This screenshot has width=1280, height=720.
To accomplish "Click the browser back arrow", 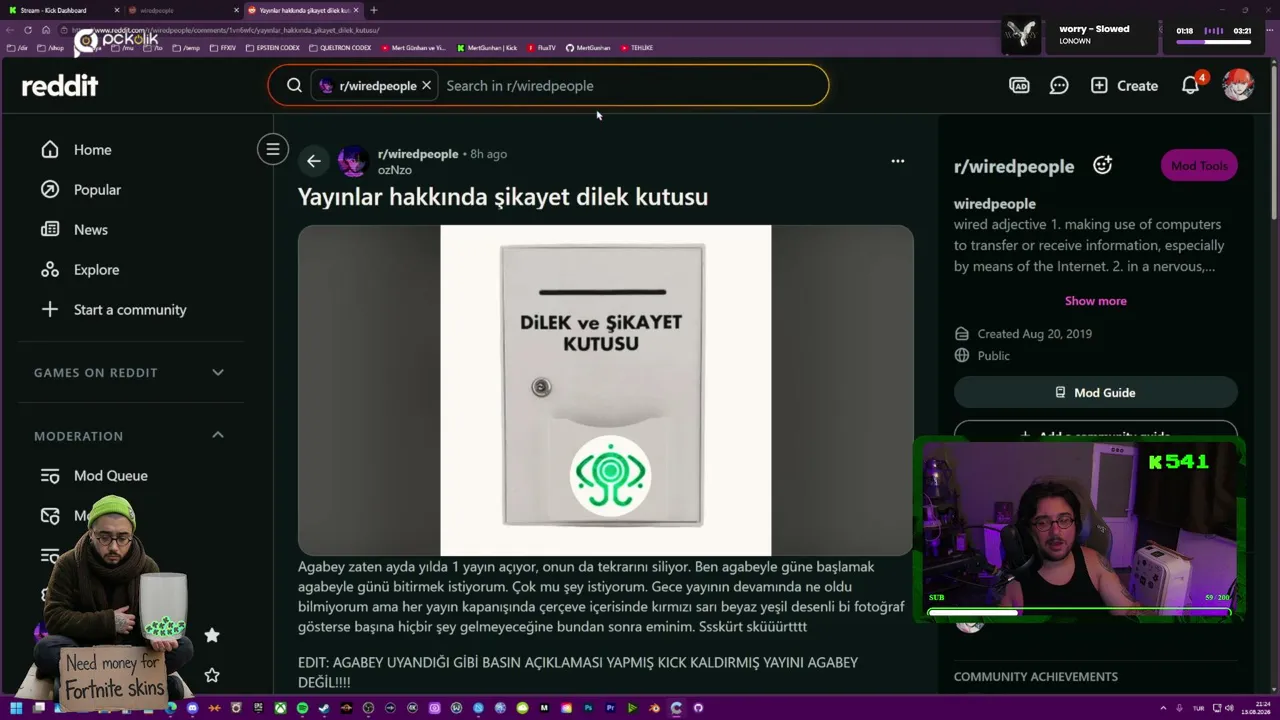I will pos(10,30).
